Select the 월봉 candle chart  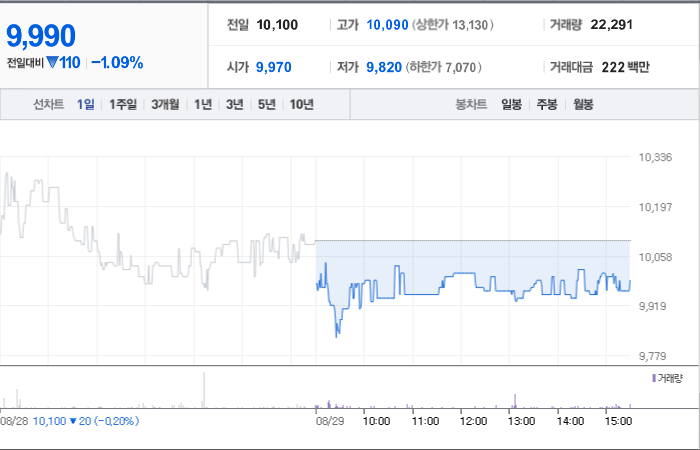(x=583, y=104)
